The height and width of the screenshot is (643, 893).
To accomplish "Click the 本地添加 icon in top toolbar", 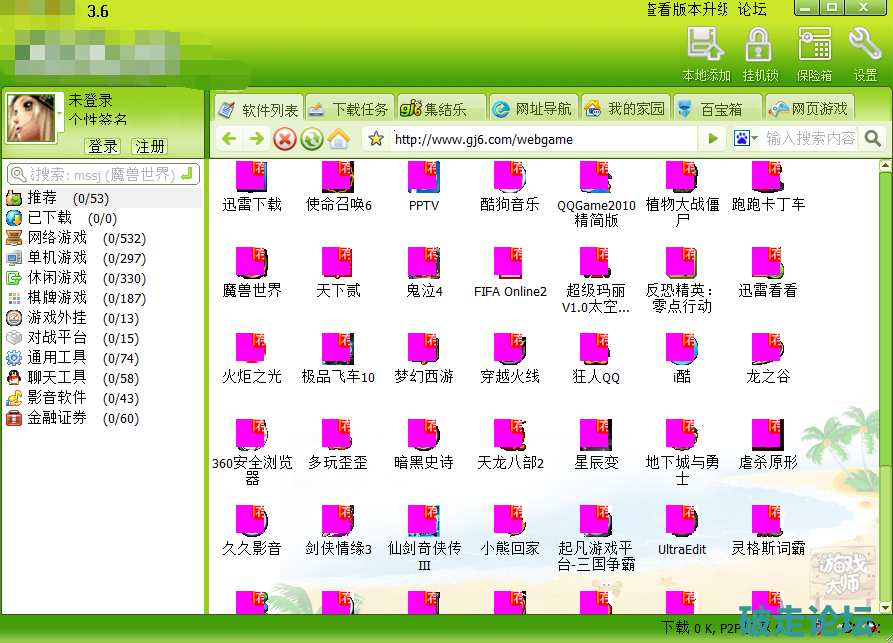I will [705, 46].
